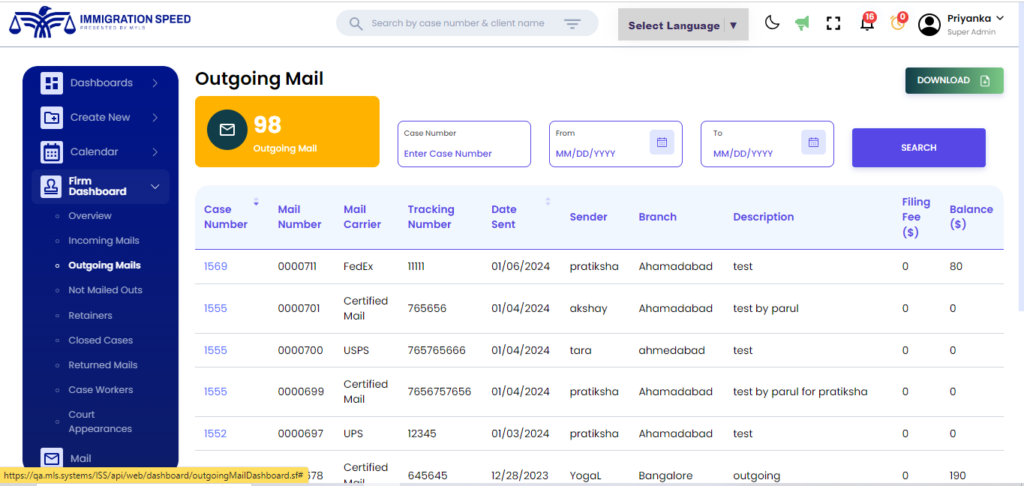
Task: Sort by Case Number arrows
Action: pyautogui.click(x=256, y=202)
